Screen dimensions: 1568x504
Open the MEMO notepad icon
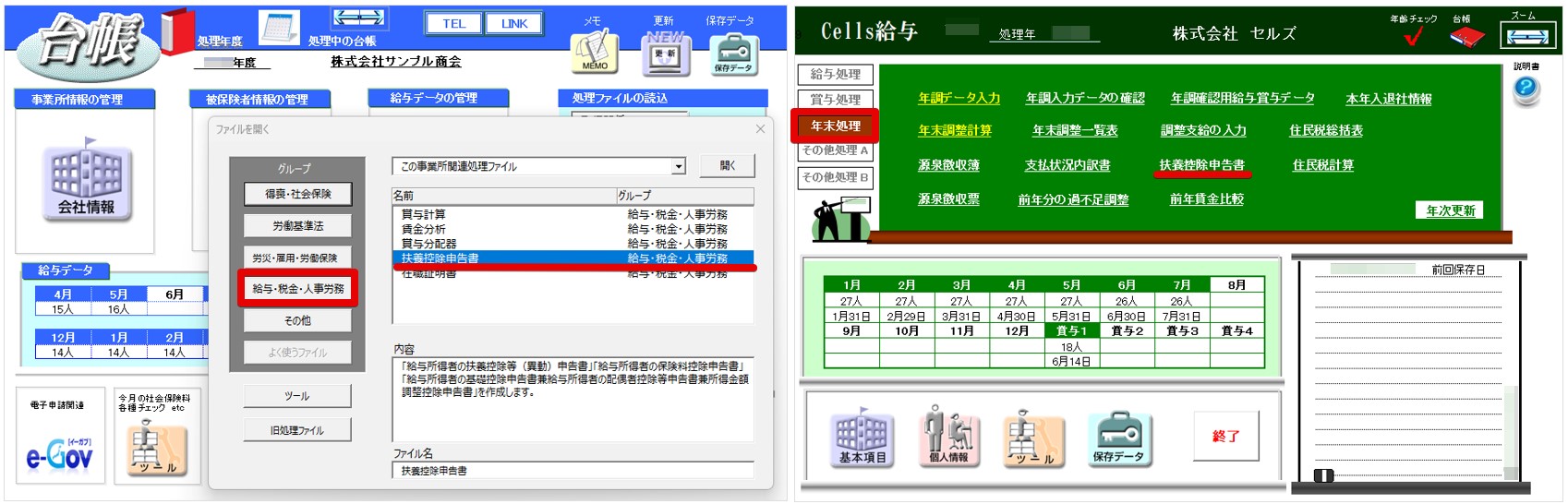pos(594,53)
